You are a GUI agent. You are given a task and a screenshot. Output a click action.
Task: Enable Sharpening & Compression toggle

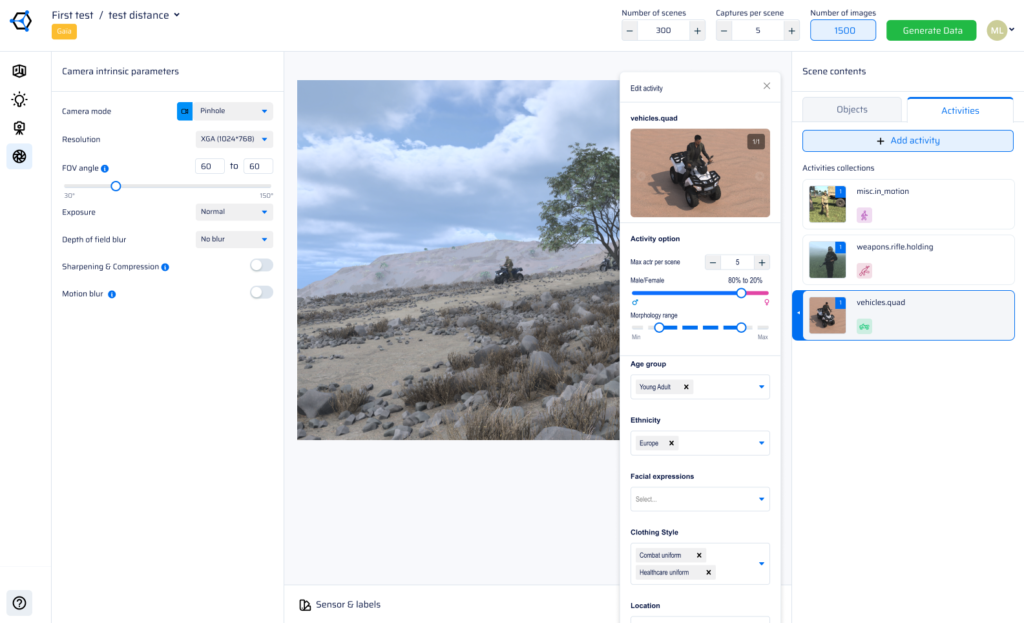(x=261, y=265)
